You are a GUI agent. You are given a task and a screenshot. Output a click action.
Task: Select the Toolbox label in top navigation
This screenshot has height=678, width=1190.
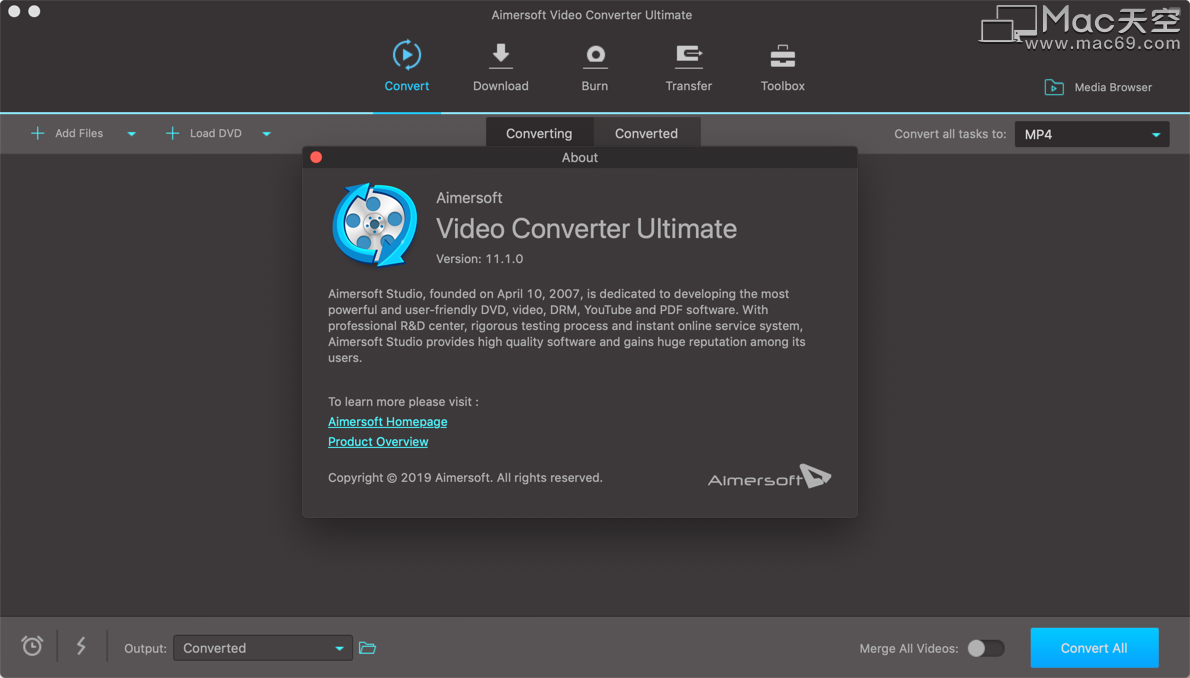coord(782,86)
